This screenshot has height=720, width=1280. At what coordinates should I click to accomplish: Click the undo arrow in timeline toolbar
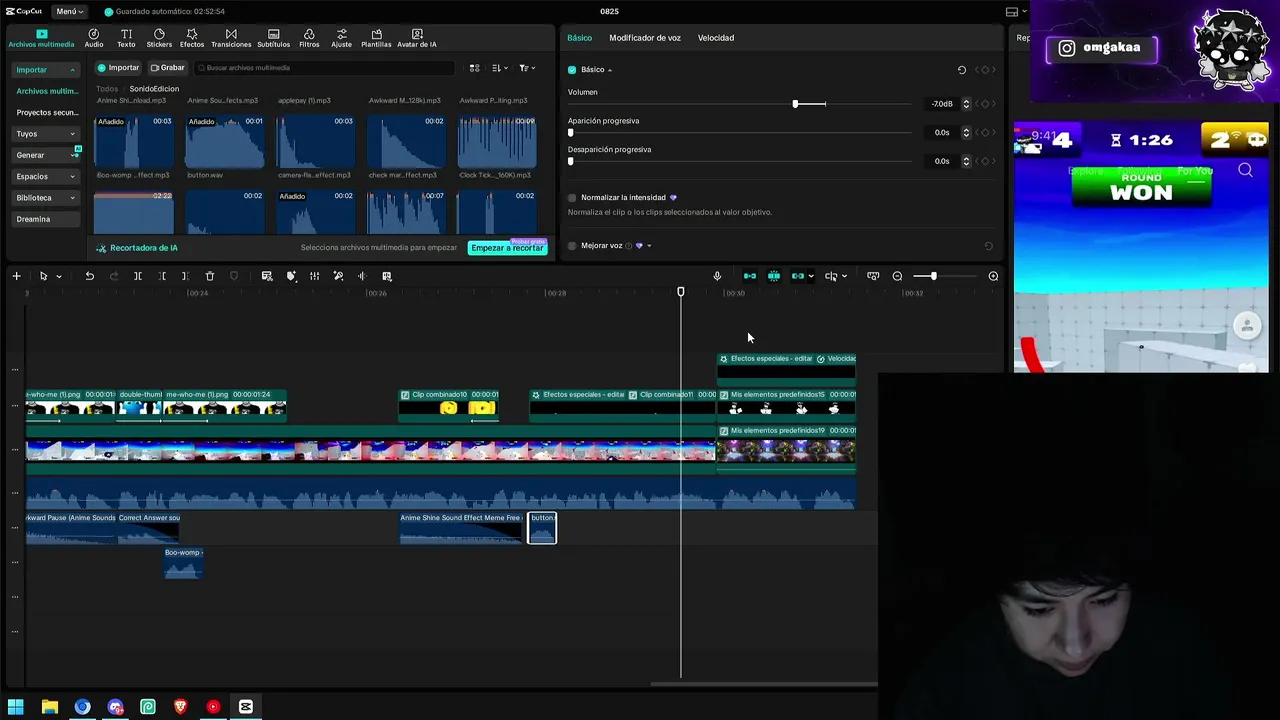click(89, 276)
